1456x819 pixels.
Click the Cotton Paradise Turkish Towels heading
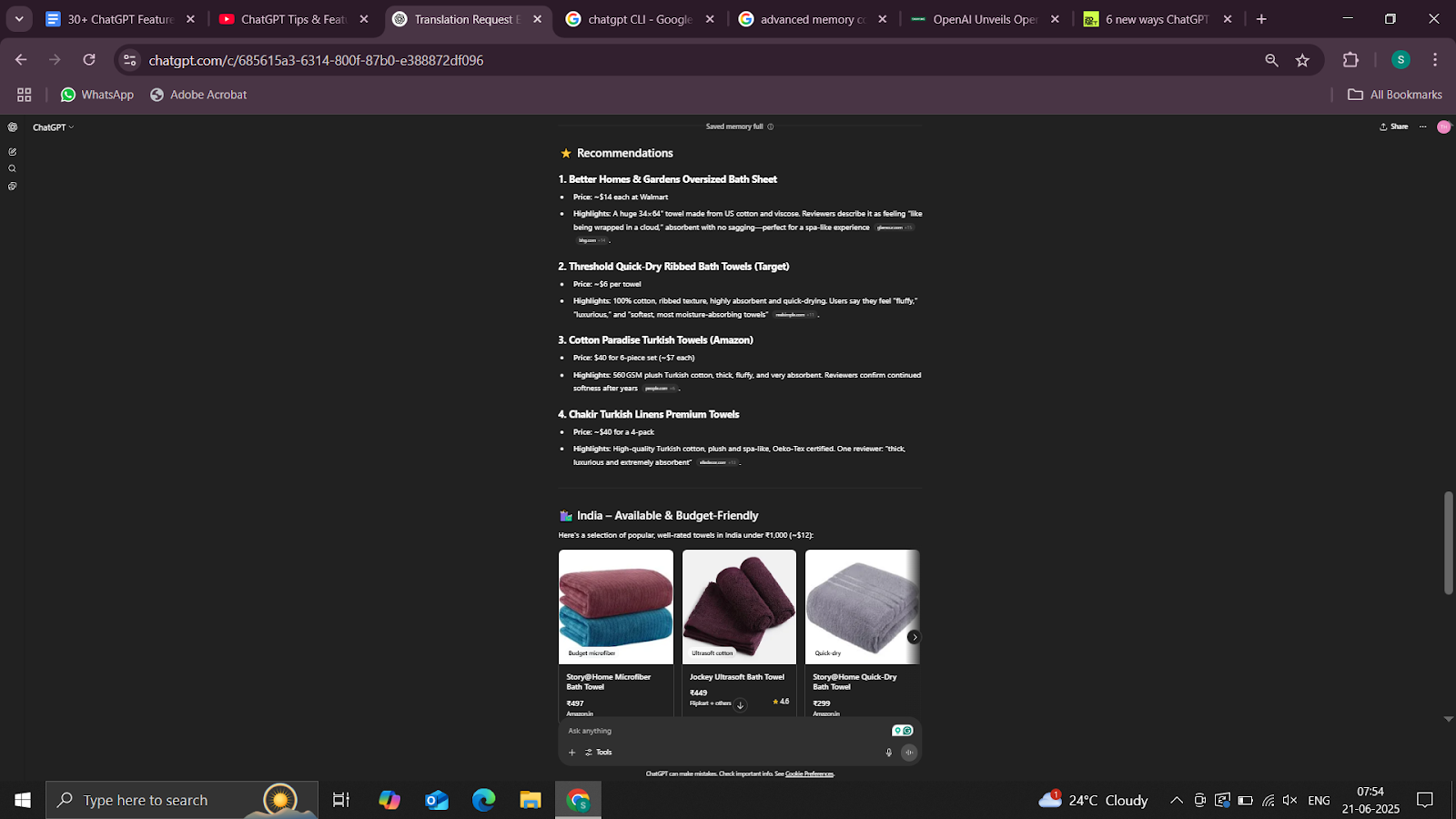pyautogui.click(x=655, y=340)
